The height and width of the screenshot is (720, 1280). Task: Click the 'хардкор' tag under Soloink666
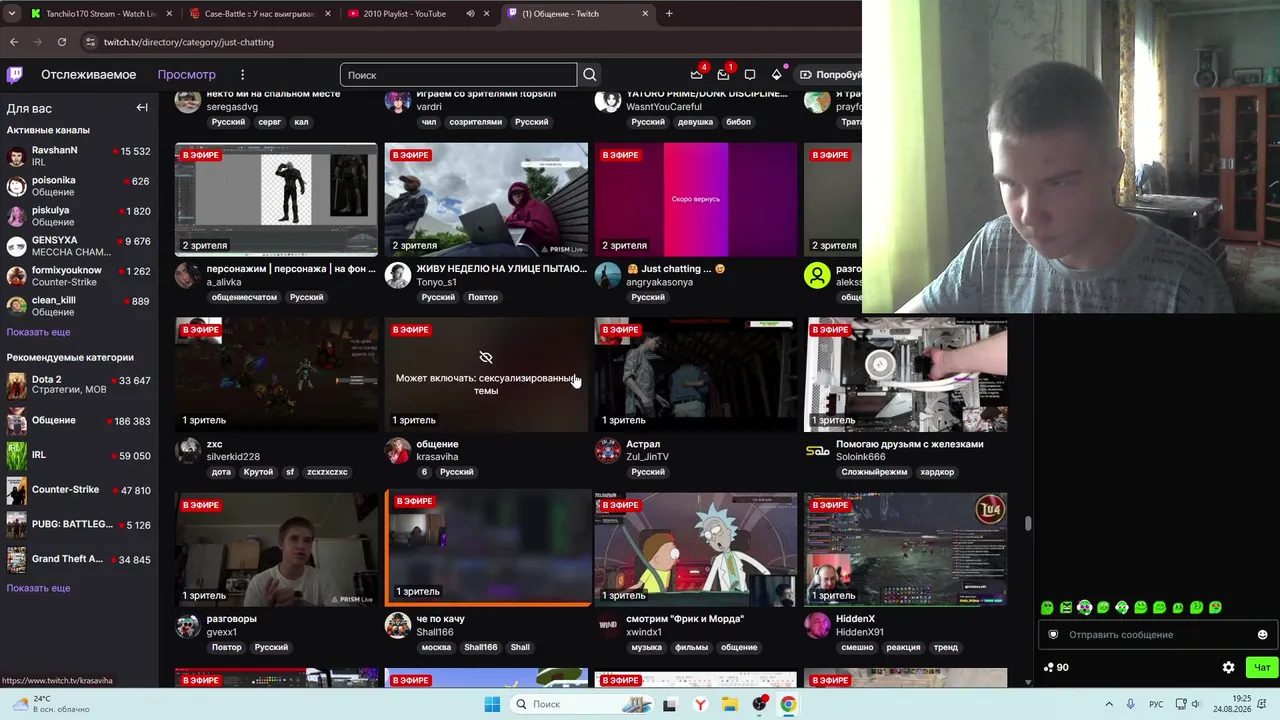click(937, 472)
